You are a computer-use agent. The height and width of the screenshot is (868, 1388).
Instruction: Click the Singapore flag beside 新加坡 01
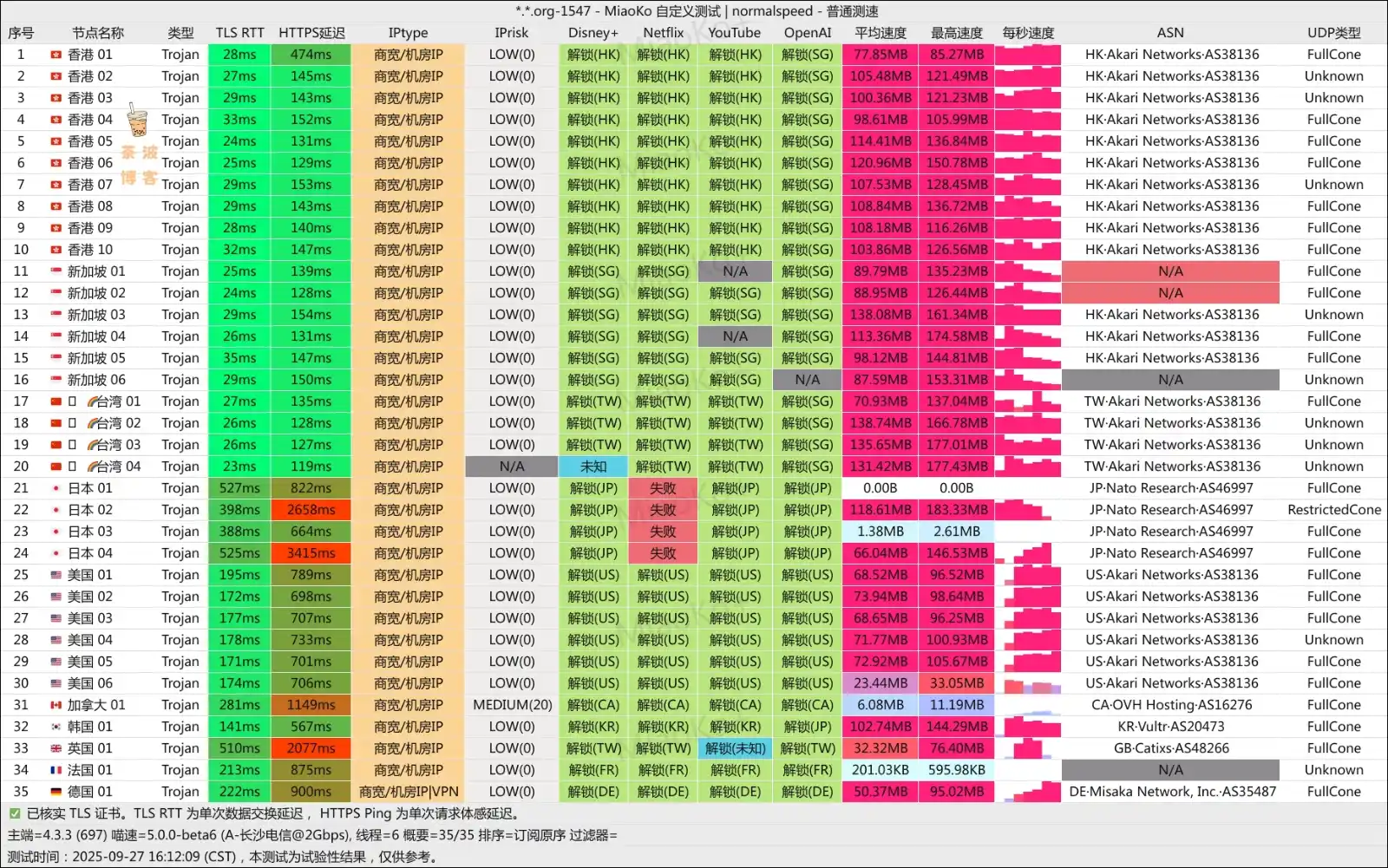[x=56, y=271]
